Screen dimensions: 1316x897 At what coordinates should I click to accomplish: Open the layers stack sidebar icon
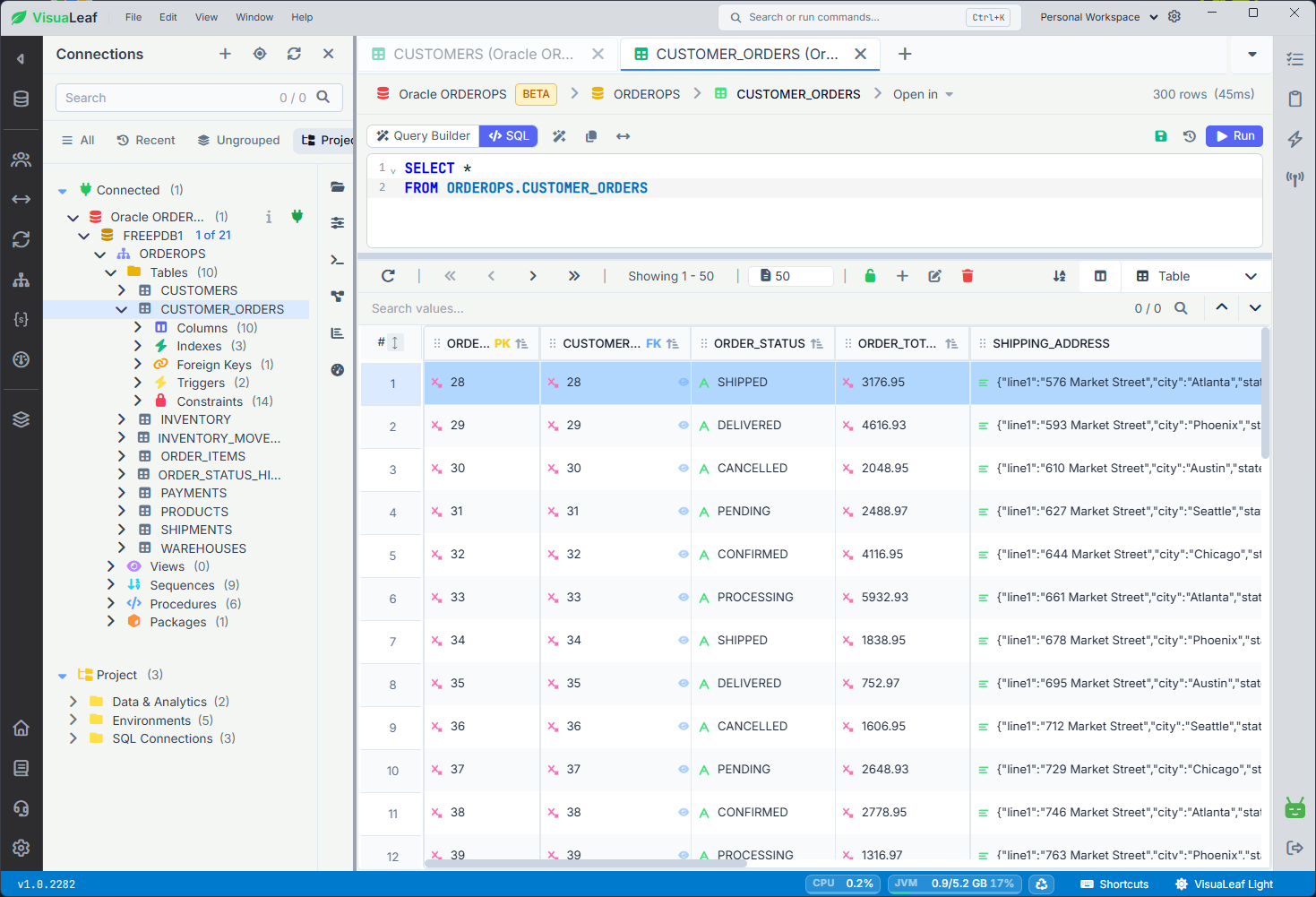(x=22, y=419)
